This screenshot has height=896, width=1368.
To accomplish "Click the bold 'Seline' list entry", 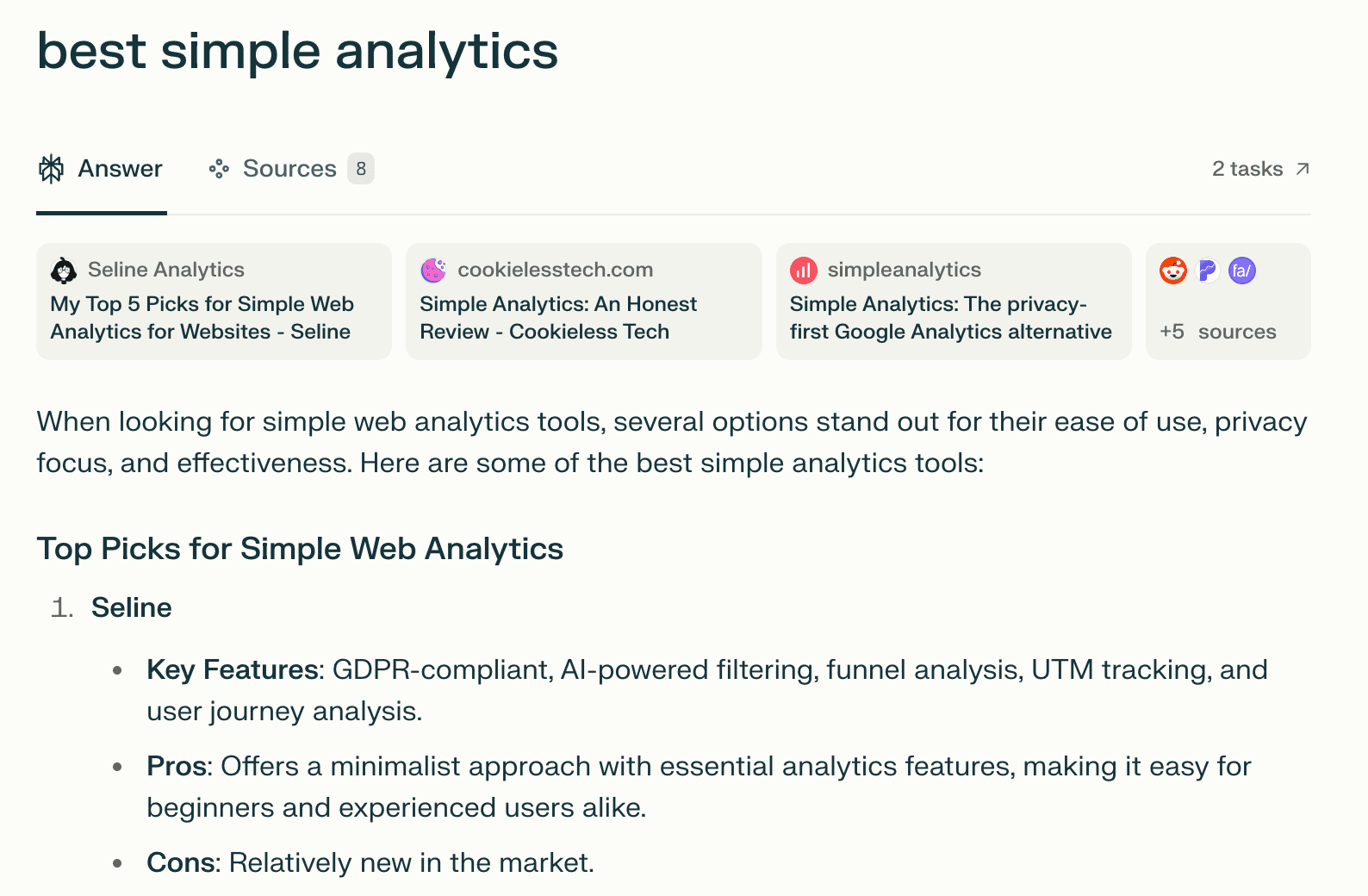I will tap(131, 607).
